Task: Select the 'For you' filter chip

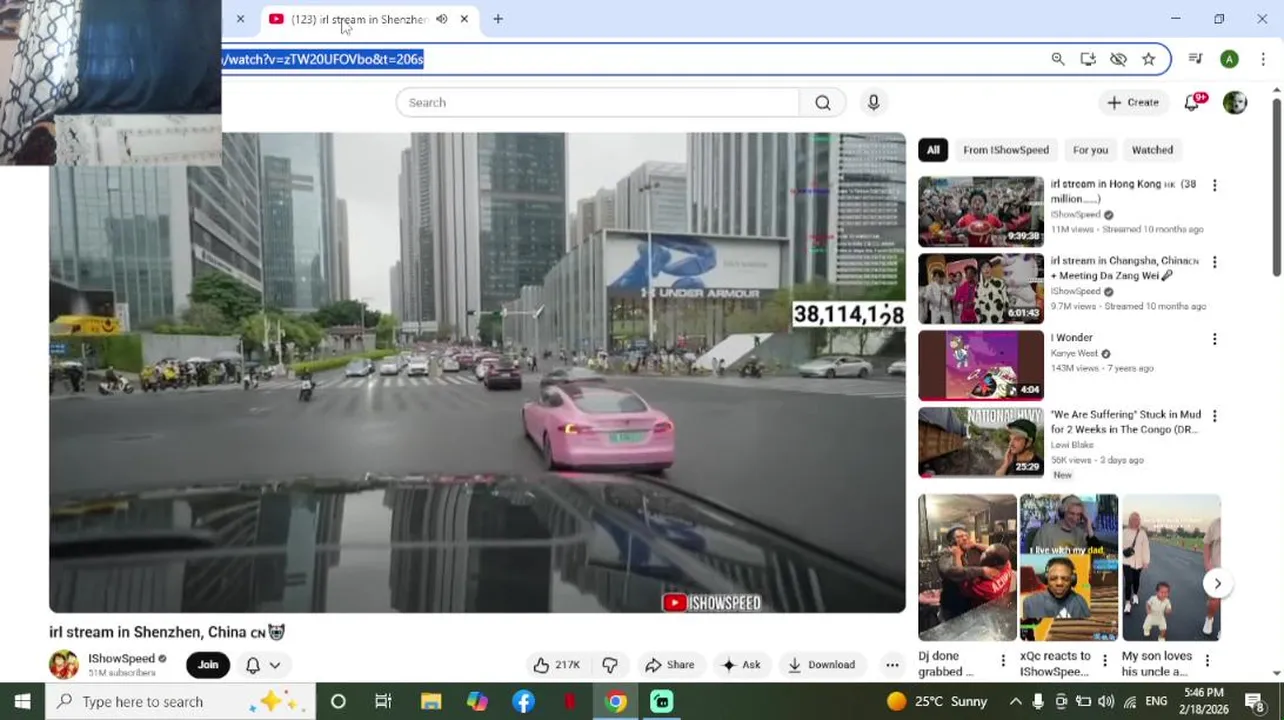Action: point(1090,150)
